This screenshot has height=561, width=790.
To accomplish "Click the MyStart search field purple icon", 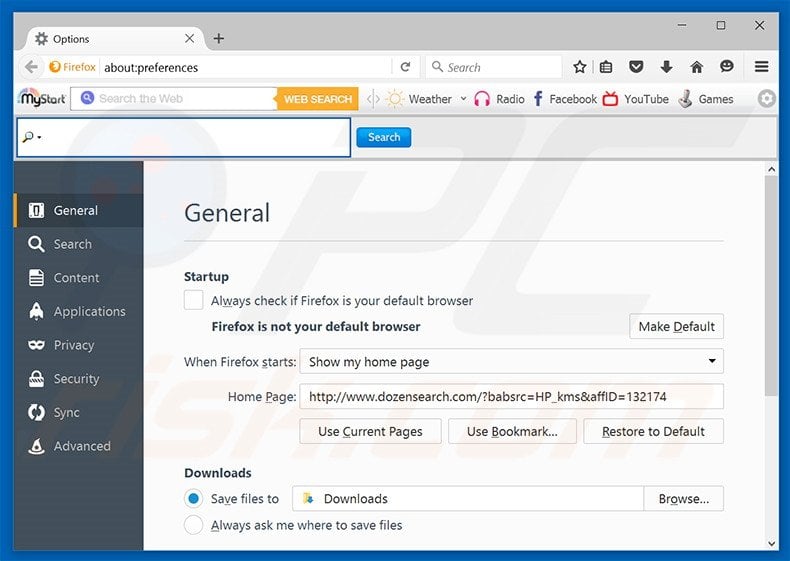I will coord(87,98).
